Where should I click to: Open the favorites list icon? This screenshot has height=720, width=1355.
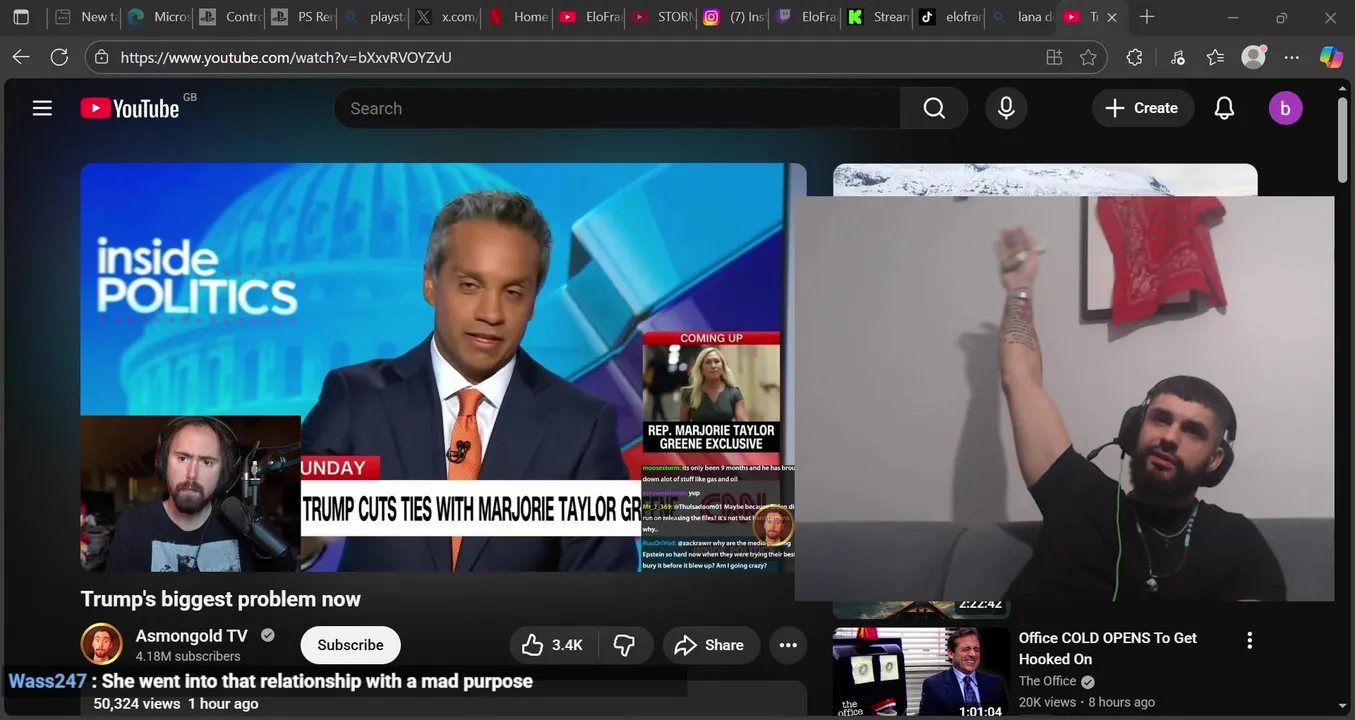point(1215,57)
